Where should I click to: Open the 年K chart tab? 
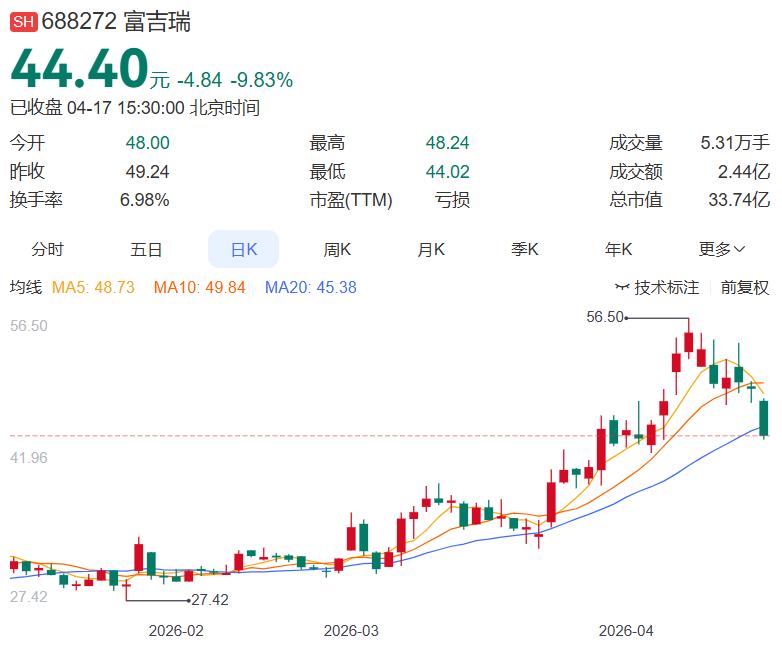pos(618,248)
